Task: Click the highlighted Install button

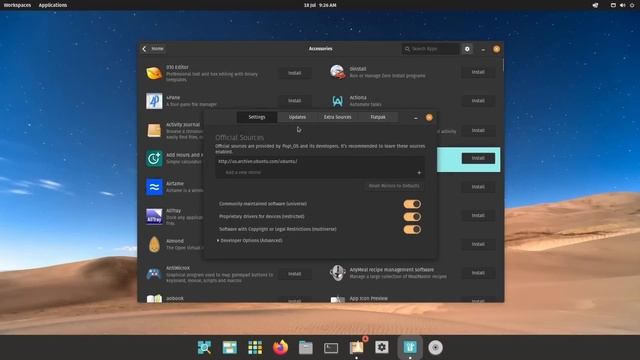Action: coord(478,158)
